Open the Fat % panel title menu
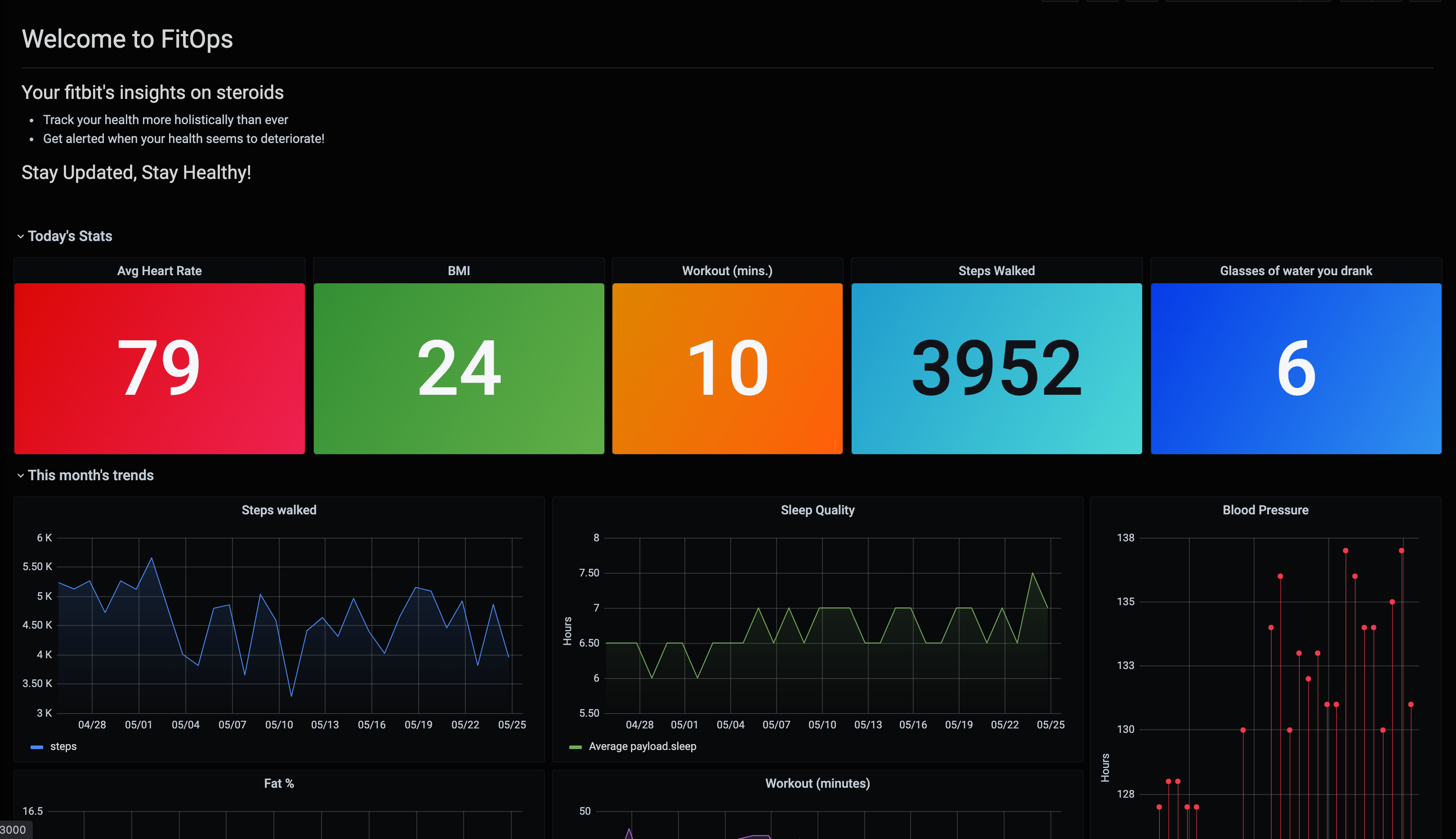 click(279, 783)
